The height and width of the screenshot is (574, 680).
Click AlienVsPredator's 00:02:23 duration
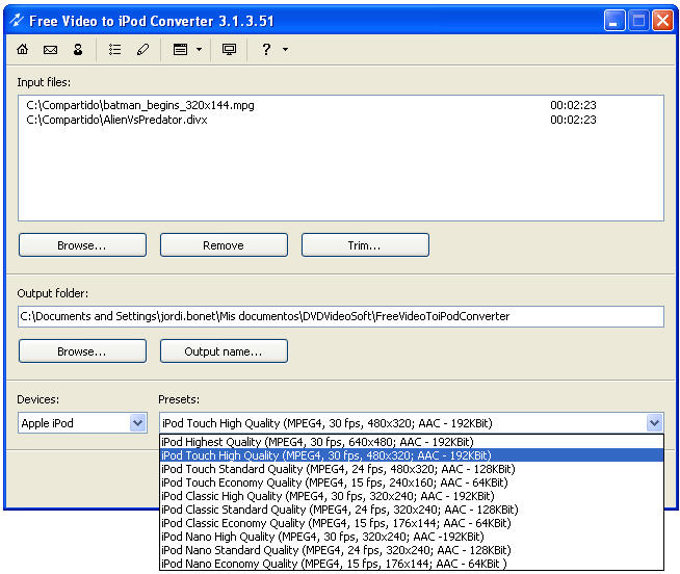[x=573, y=120]
